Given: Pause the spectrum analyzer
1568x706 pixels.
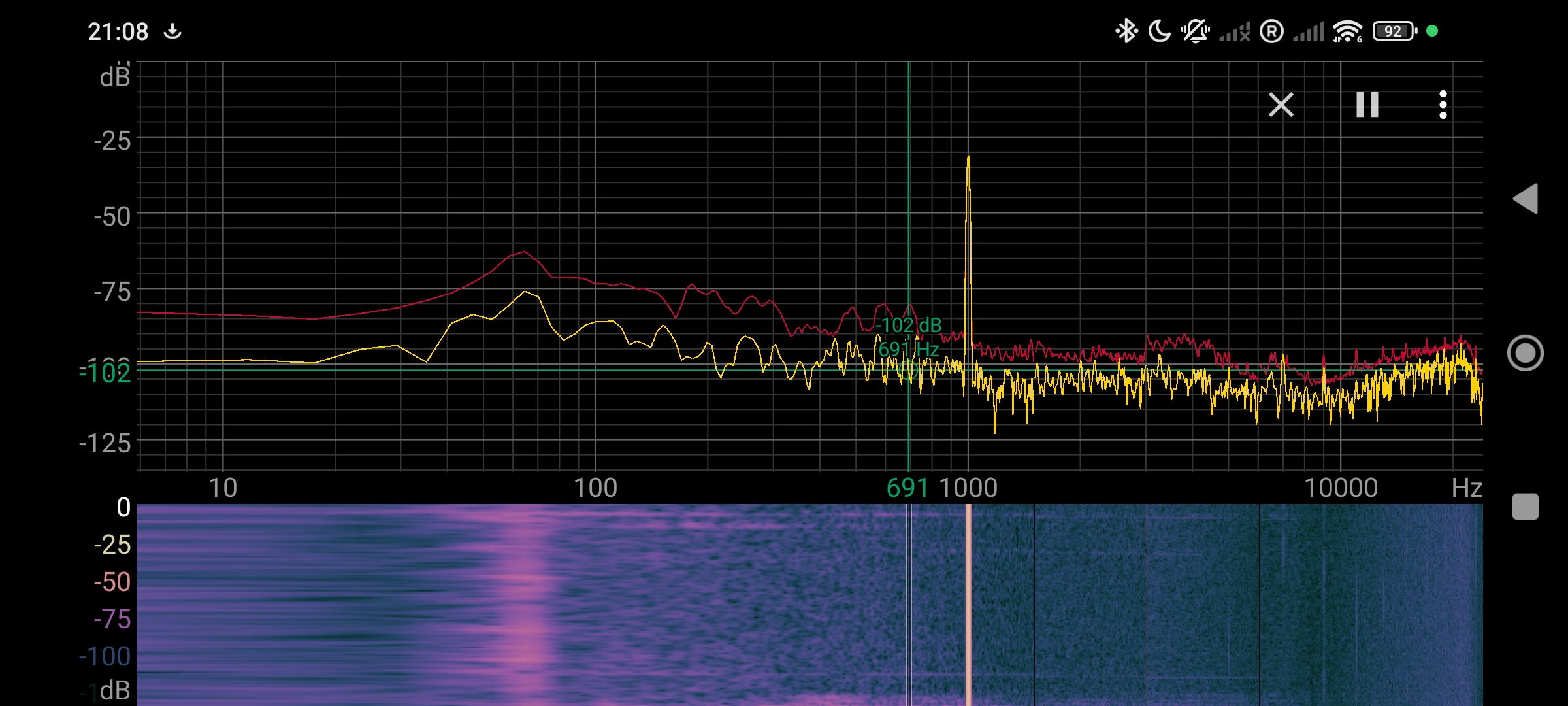Looking at the screenshot, I should click(1367, 105).
